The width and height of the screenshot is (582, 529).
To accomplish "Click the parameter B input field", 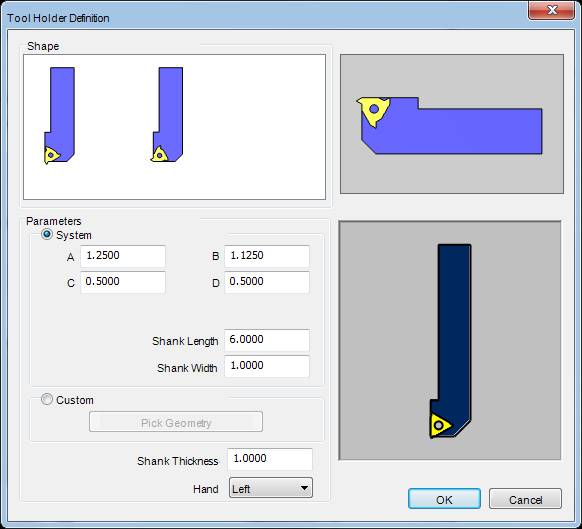I will coord(267,256).
